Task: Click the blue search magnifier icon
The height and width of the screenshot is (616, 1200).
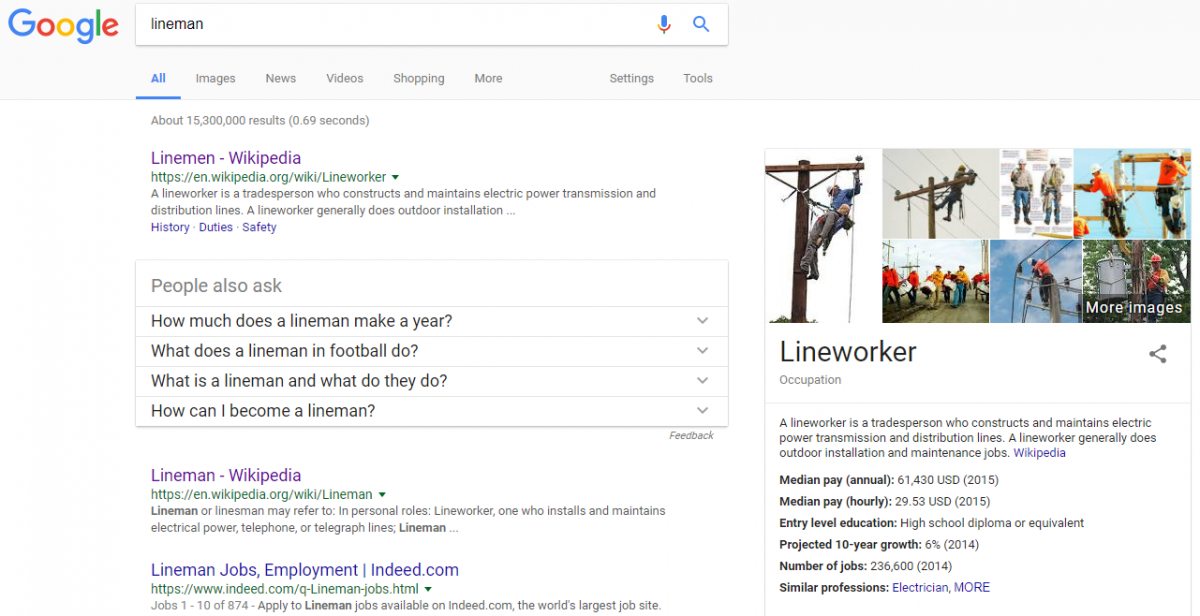Action: [x=701, y=24]
